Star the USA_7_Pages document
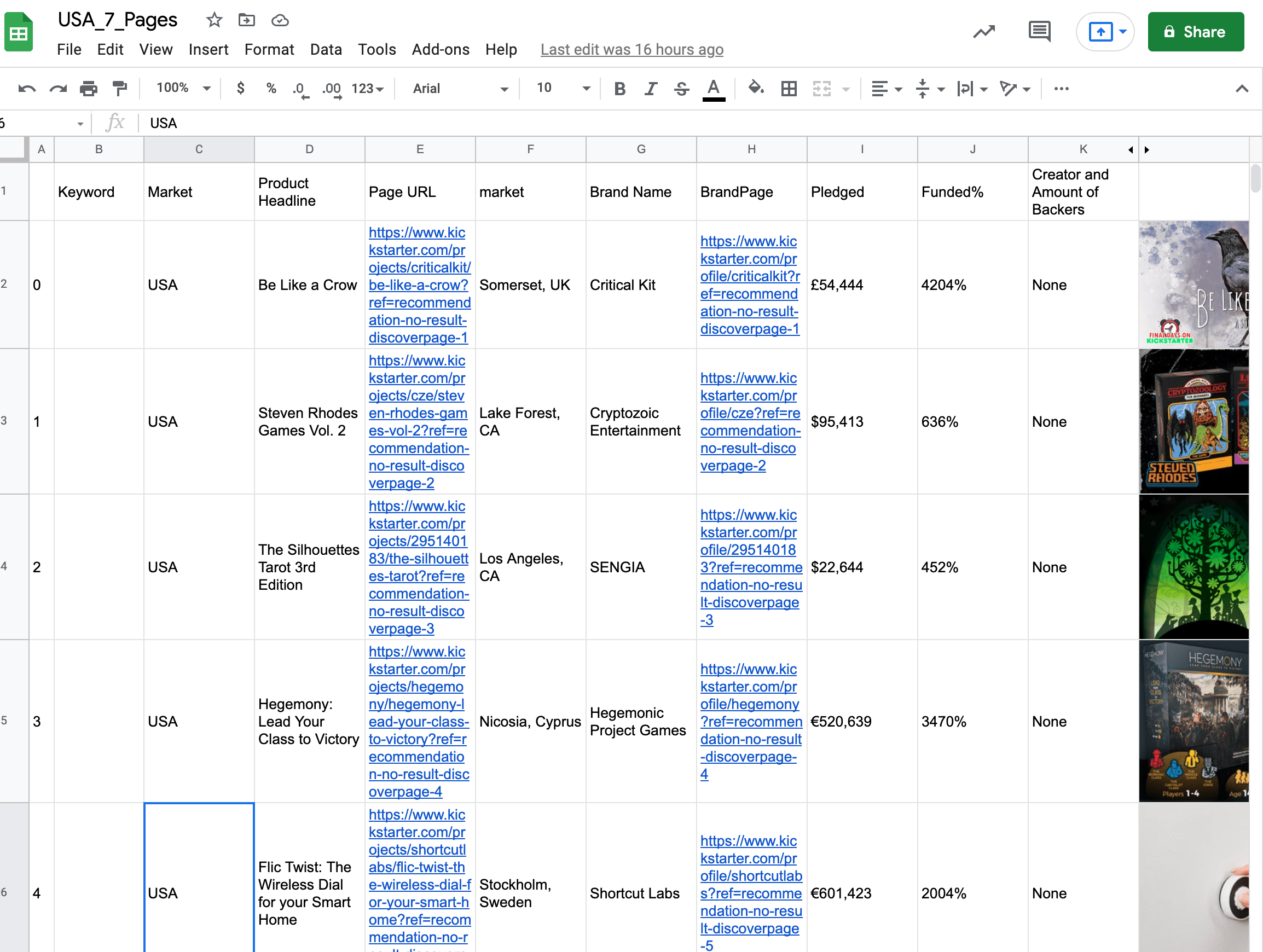The width and height of the screenshot is (1263, 952). pyautogui.click(x=214, y=21)
